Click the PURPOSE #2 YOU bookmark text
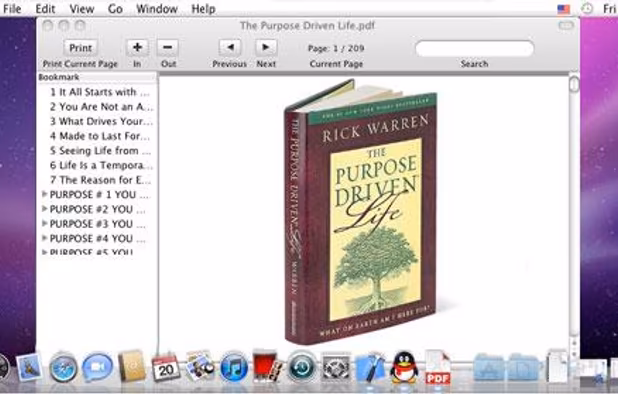Viewport: 618px width, 394px height. (x=97, y=209)
